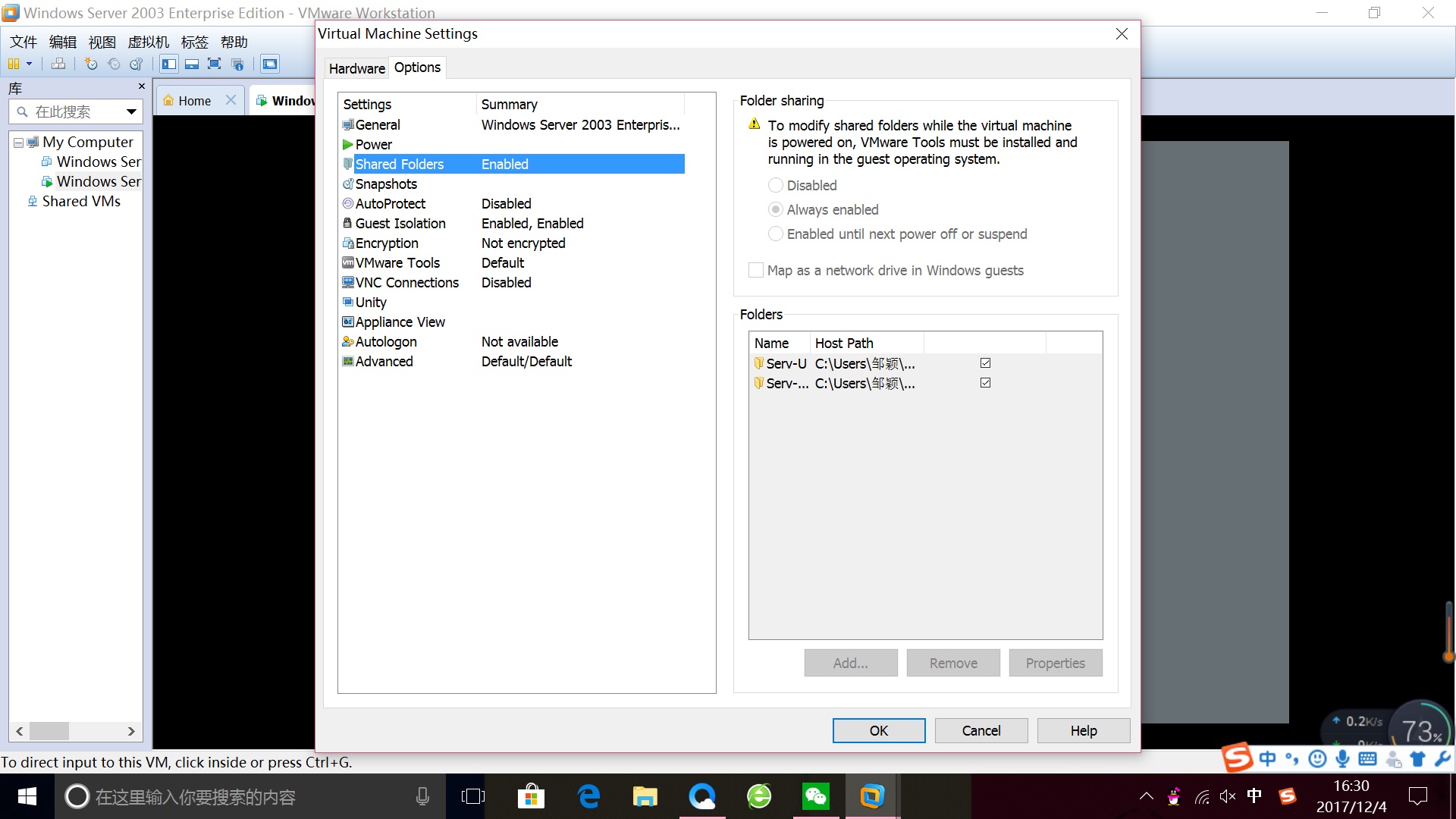
Task: Click the take snapshot clock icon
Action: click(x=91, y=64)
